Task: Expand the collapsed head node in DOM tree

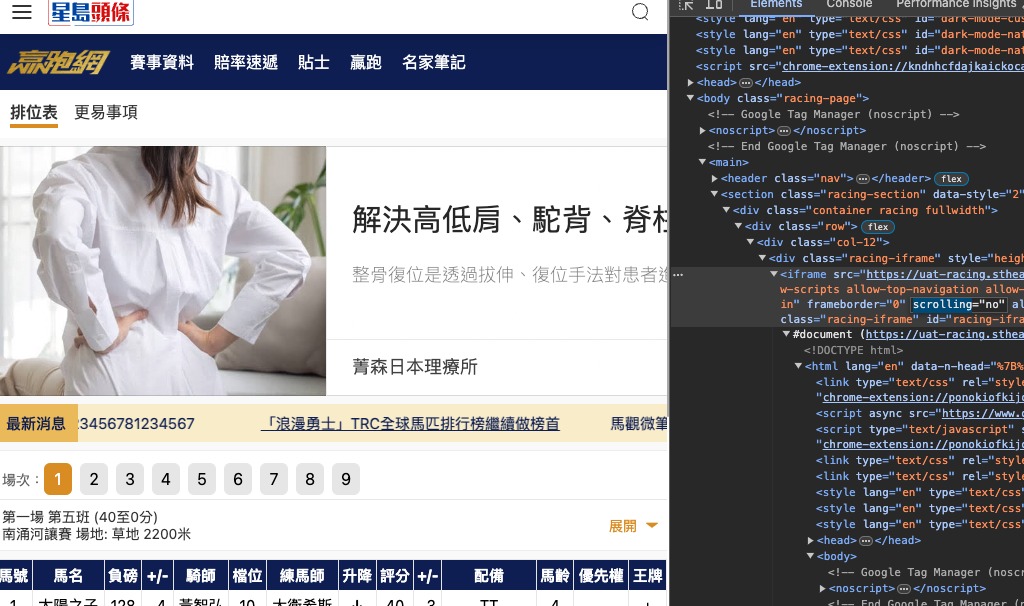Action: [x=691, y=83]
